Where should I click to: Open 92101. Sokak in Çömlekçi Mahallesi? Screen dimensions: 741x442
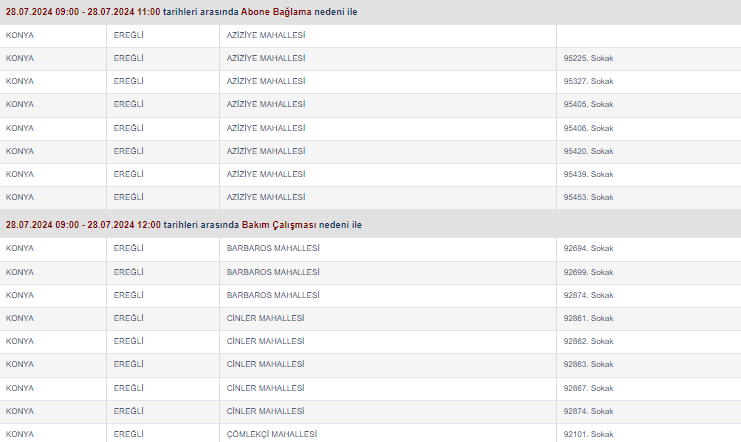(588, 434)
